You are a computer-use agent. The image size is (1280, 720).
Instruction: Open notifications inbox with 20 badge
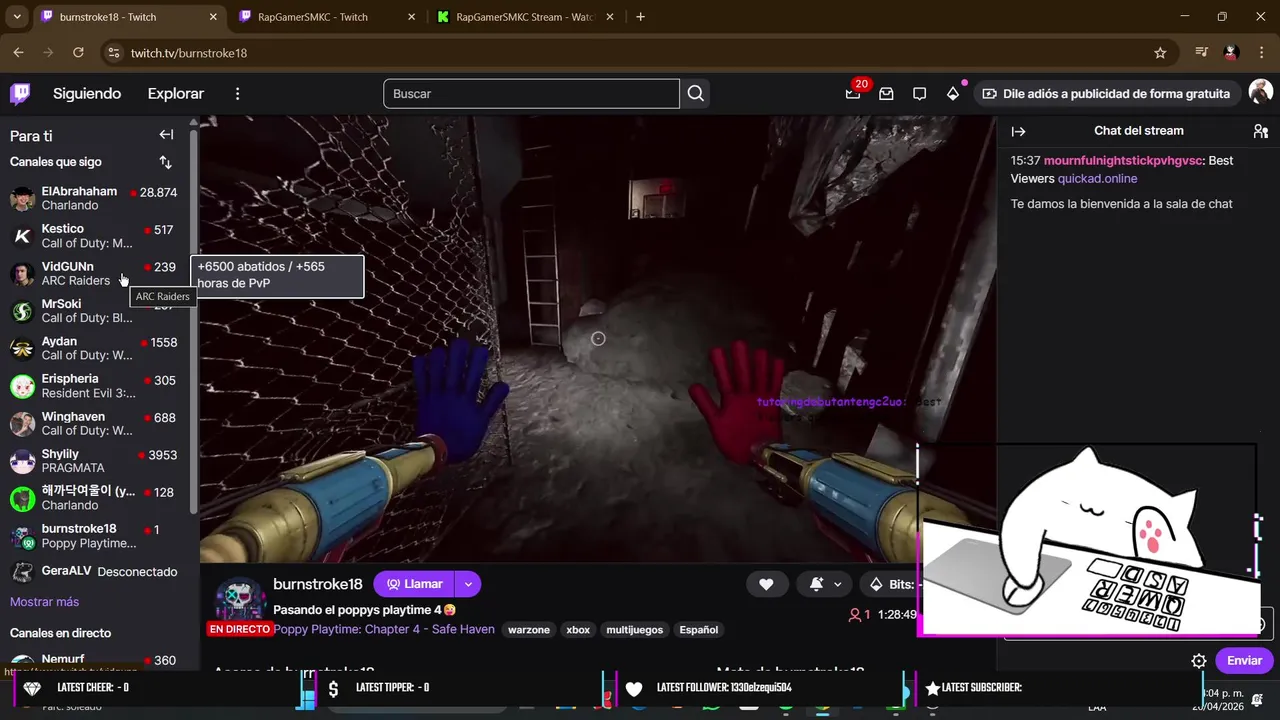tap(853, 93)
